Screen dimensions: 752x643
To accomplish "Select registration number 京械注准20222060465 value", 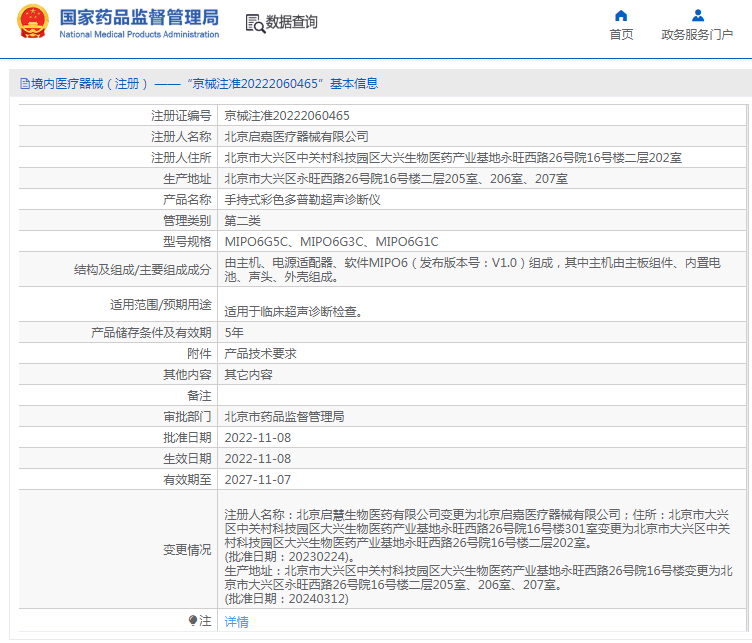I will pyautogui.click(x=287, y=116).
